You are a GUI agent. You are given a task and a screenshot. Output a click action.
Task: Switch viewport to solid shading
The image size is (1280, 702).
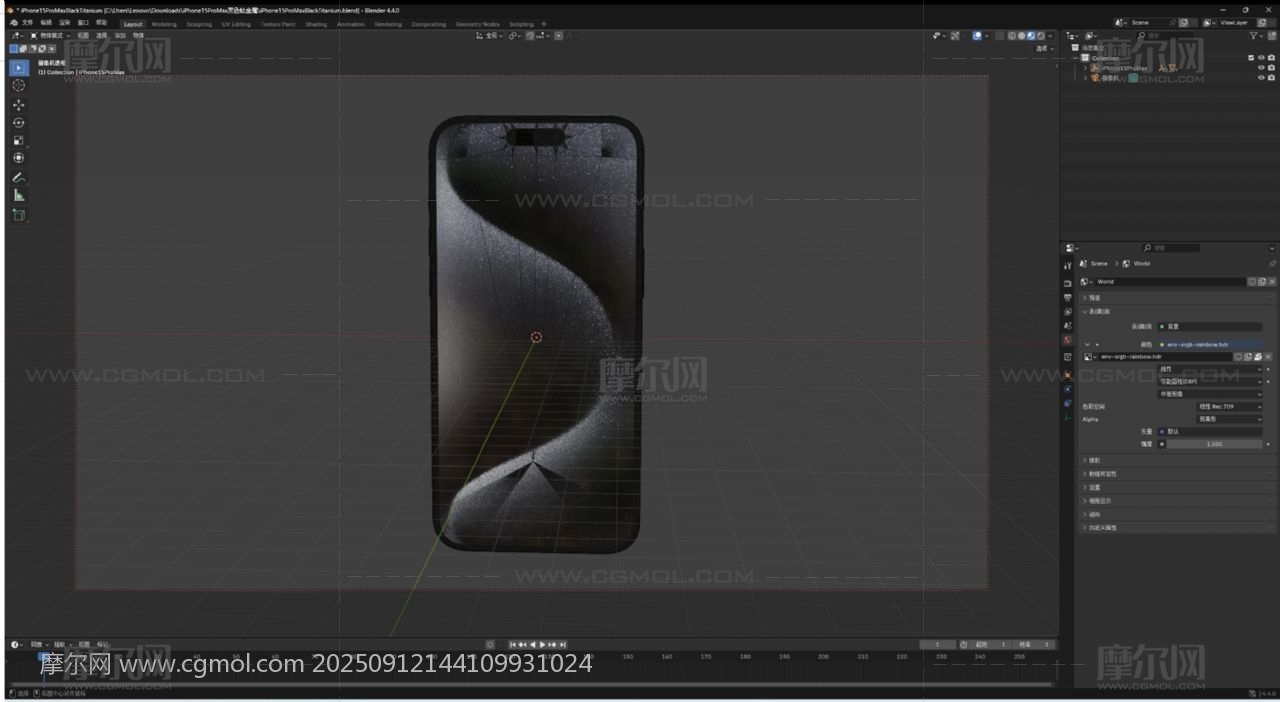click(1022, 35)
